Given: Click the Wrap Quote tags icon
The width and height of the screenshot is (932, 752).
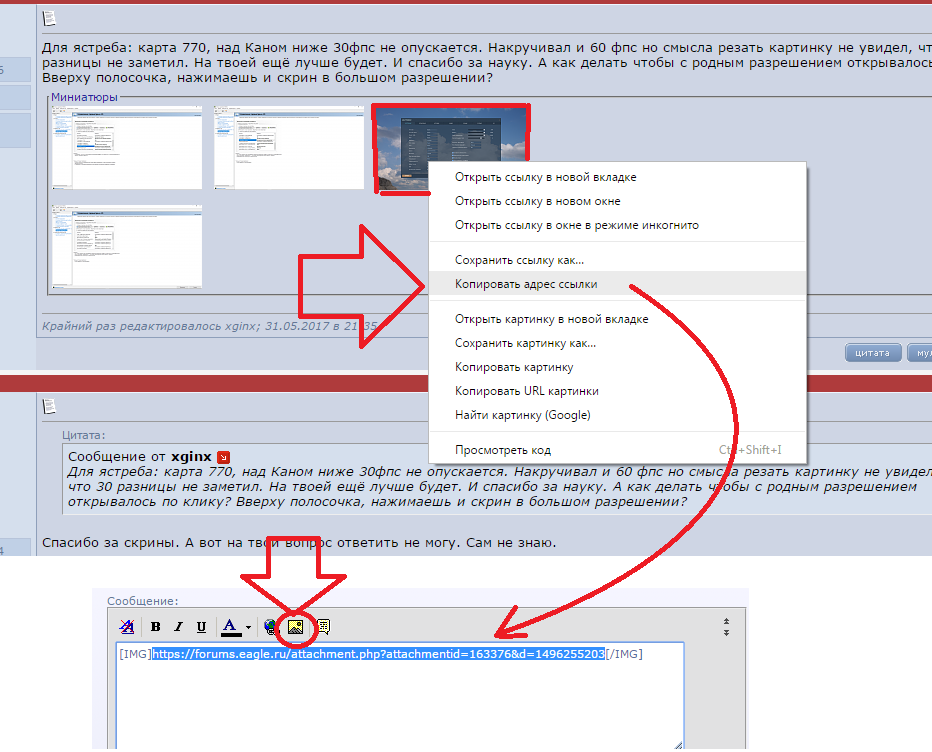Looking at the screenshot, I should 323,627.
